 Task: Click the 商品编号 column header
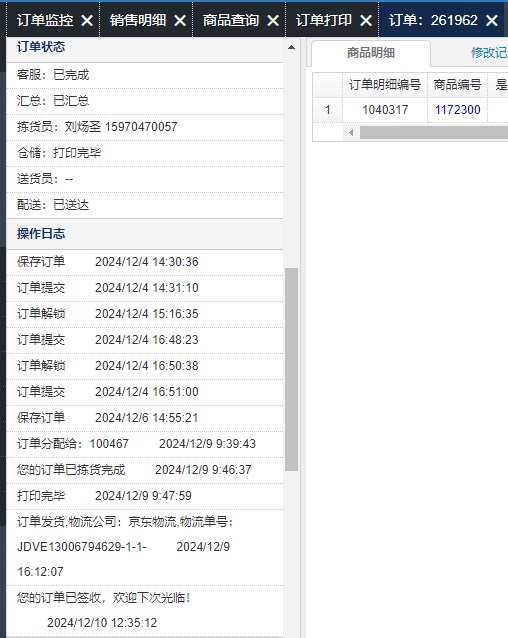(458, 85)
